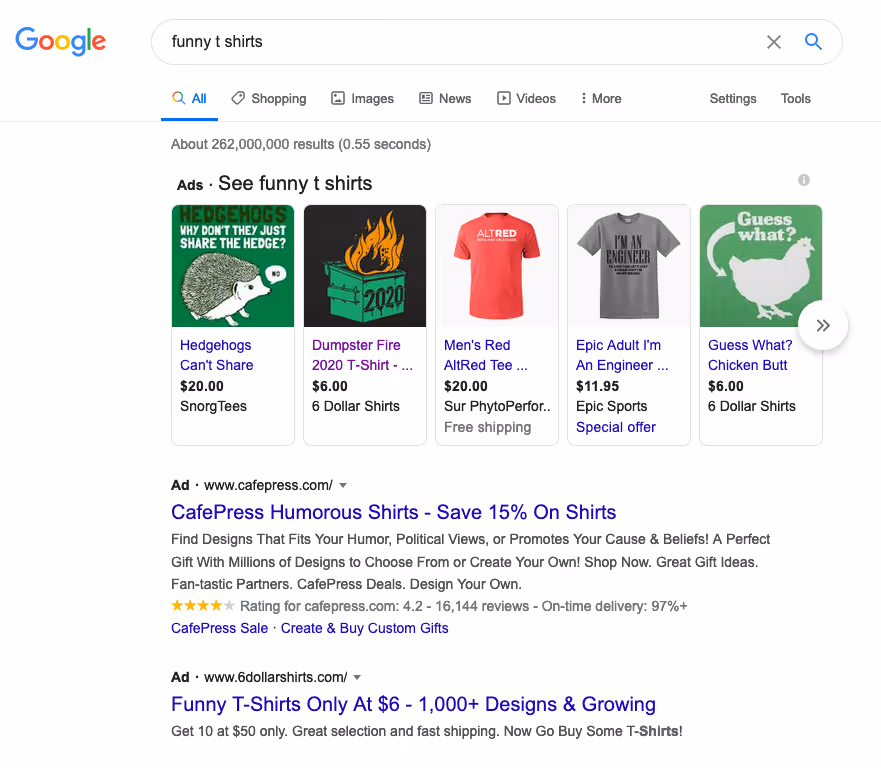Expand the 6dollarshirts.com ad dropdown arrow

pyautogui.click(x=357, y=678)
